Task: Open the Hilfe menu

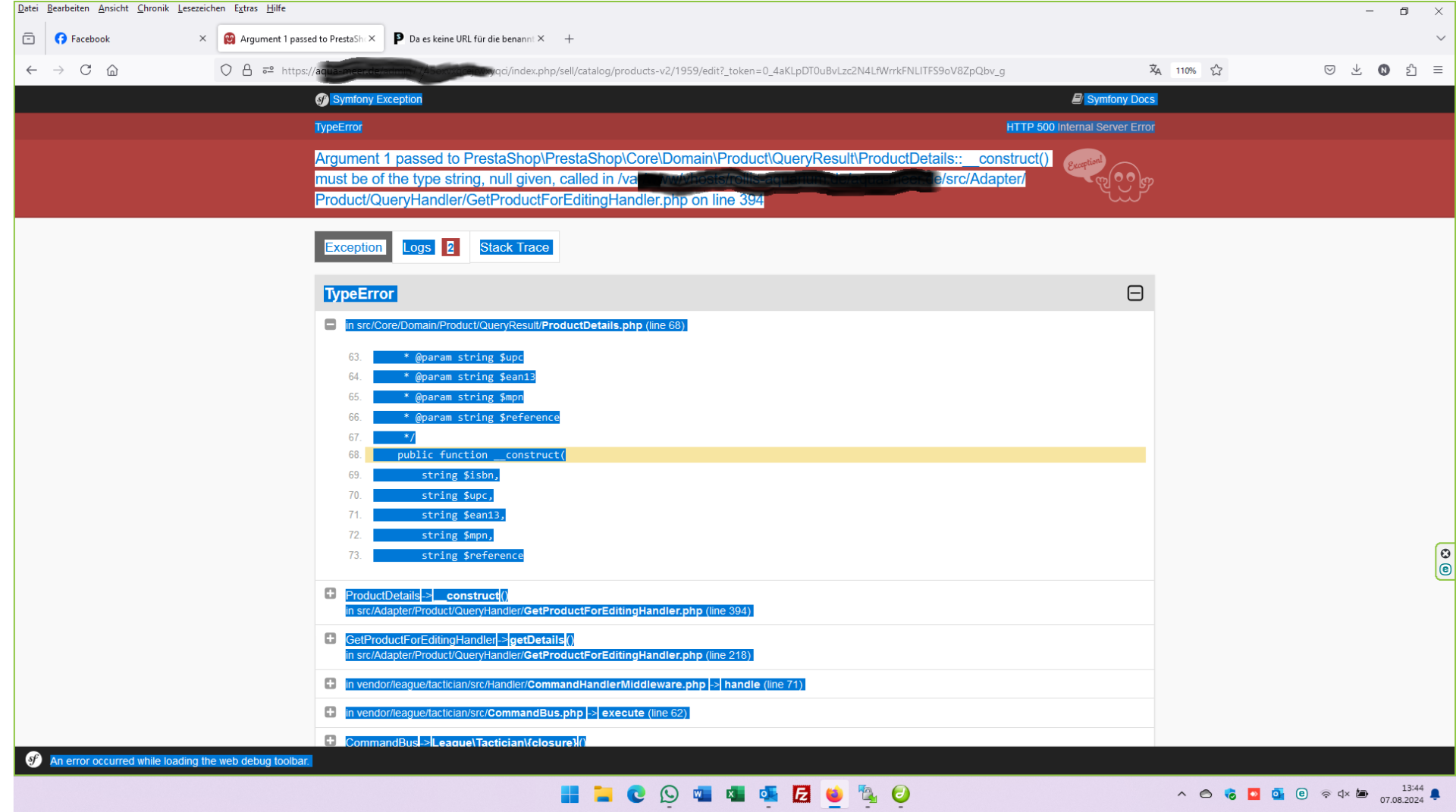Action: tap(276, 8)
